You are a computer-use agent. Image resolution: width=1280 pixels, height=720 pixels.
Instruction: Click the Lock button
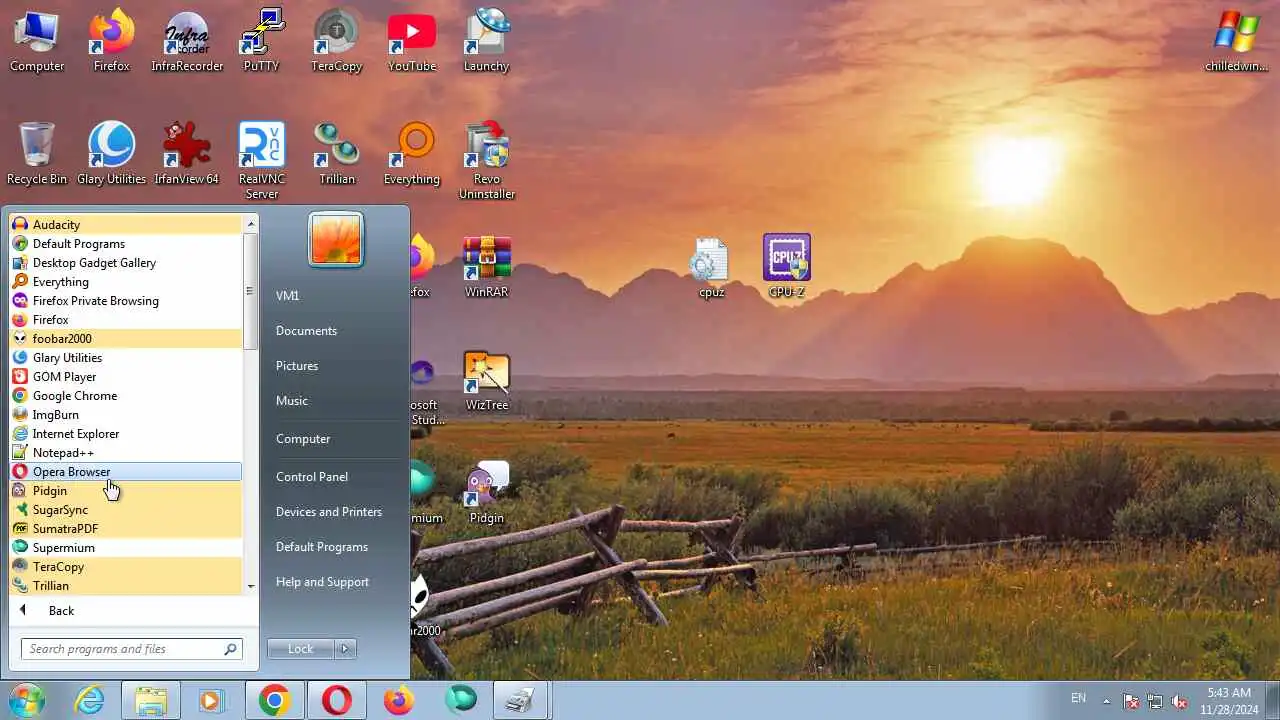(301, 649)
